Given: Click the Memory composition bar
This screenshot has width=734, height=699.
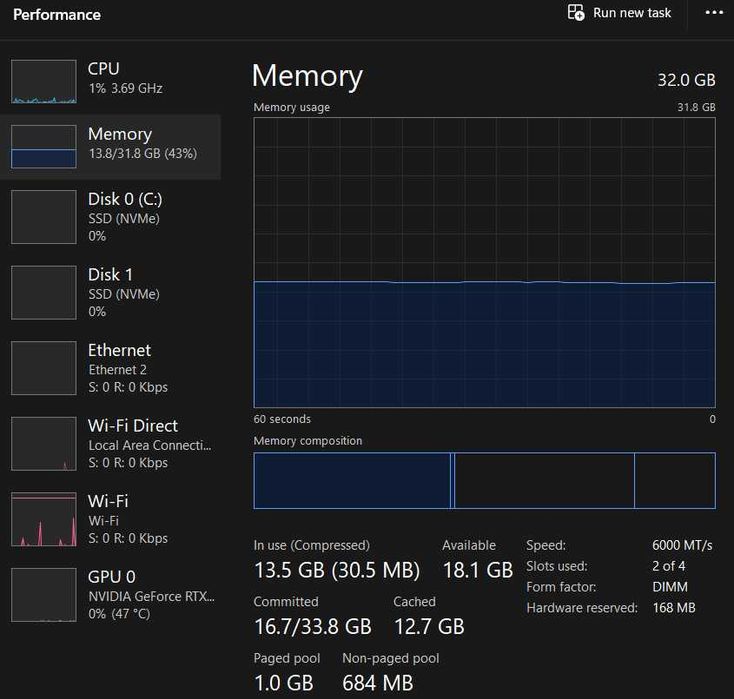Looking at the screenshot, I should (x=484, y=480).
